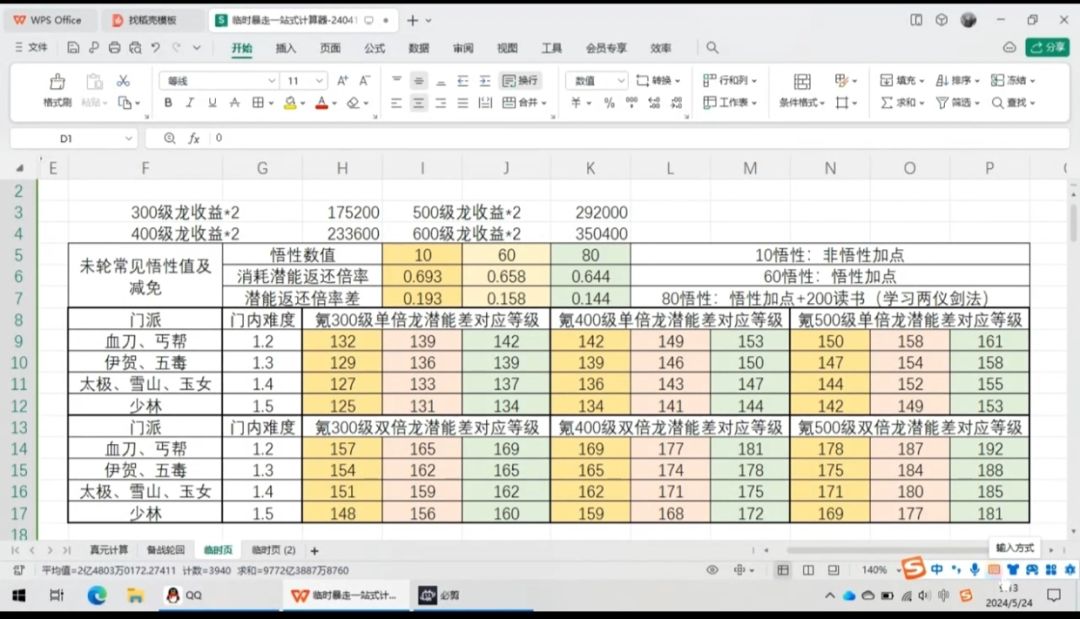
Task: Open QQ from the Windows taskbar
Action: [x=184, y=596]
